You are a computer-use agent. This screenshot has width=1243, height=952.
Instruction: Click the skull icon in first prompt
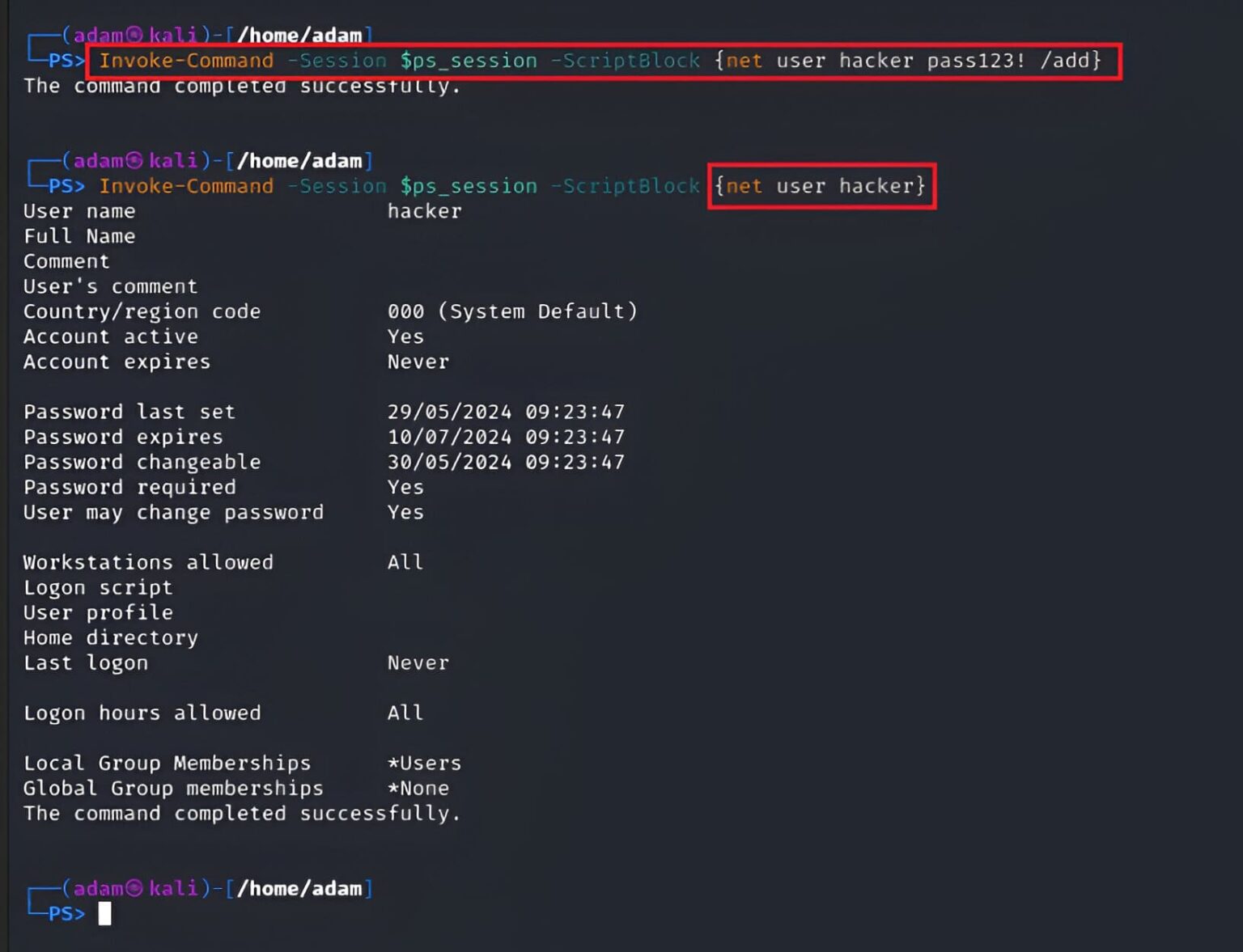(x=134, y=34)
